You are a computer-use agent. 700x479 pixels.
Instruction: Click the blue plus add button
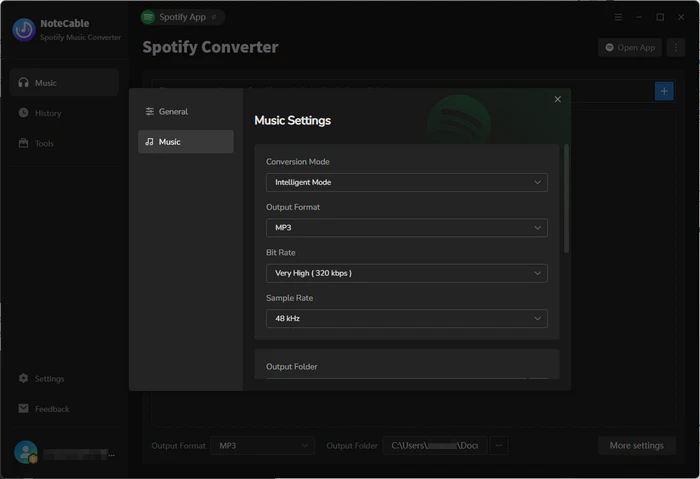664,91
